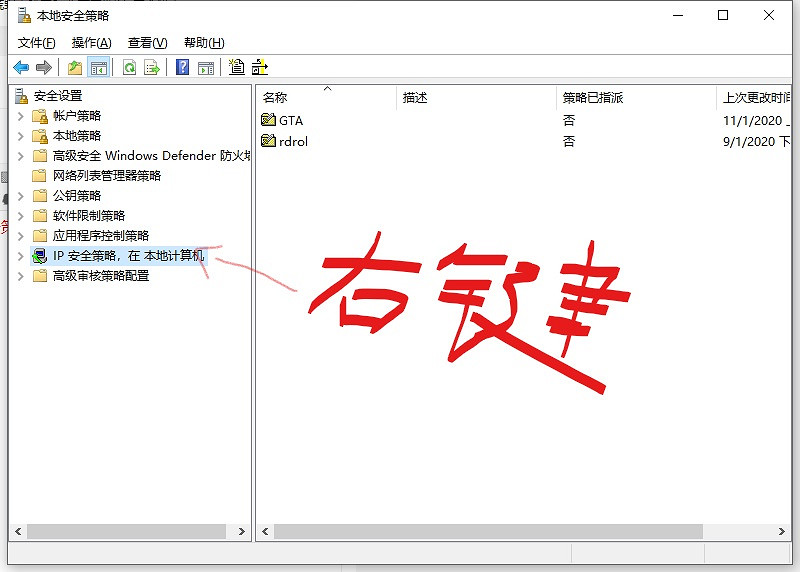Click the Manage IP filter lists icon
800x572 pixels.
click(x=260, y=68)
